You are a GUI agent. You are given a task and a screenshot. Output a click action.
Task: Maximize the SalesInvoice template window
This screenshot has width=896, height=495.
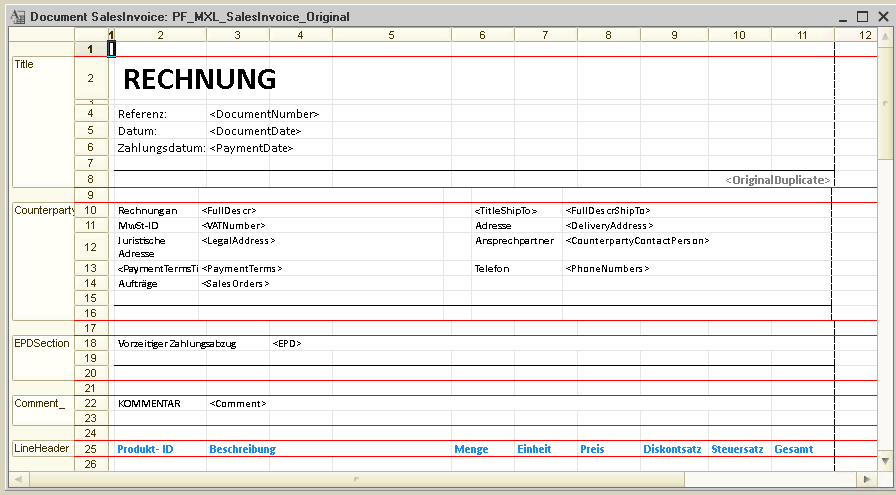(x=862, y=17)
